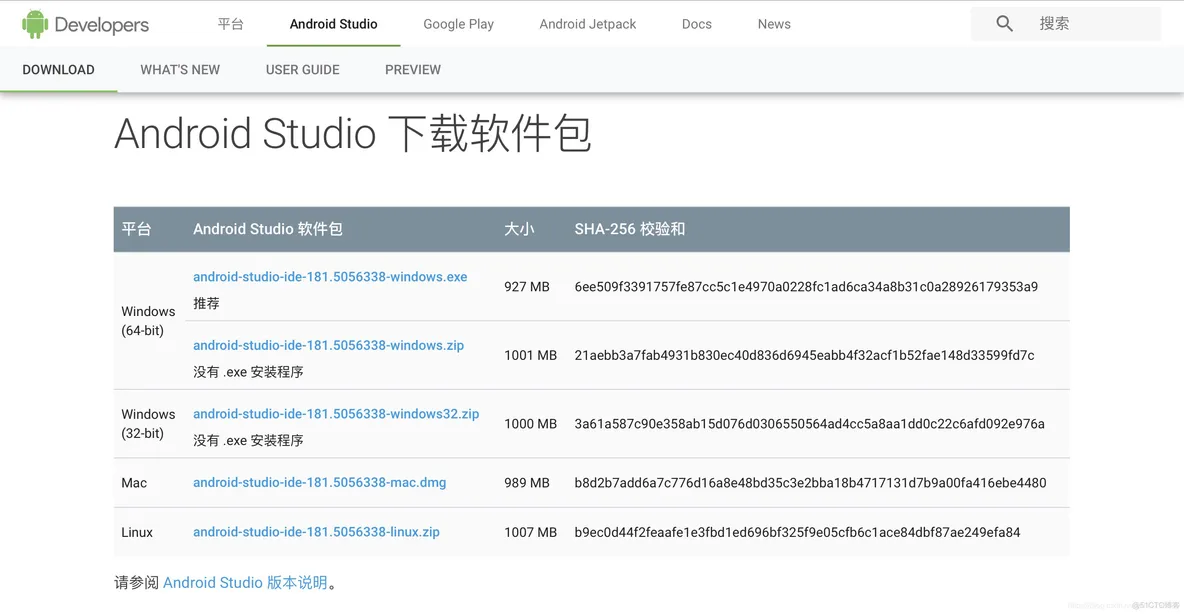Click the Android Studio 软件包 column header
This screenshot has width=1184, height=614.
click(x=267, y=229)
